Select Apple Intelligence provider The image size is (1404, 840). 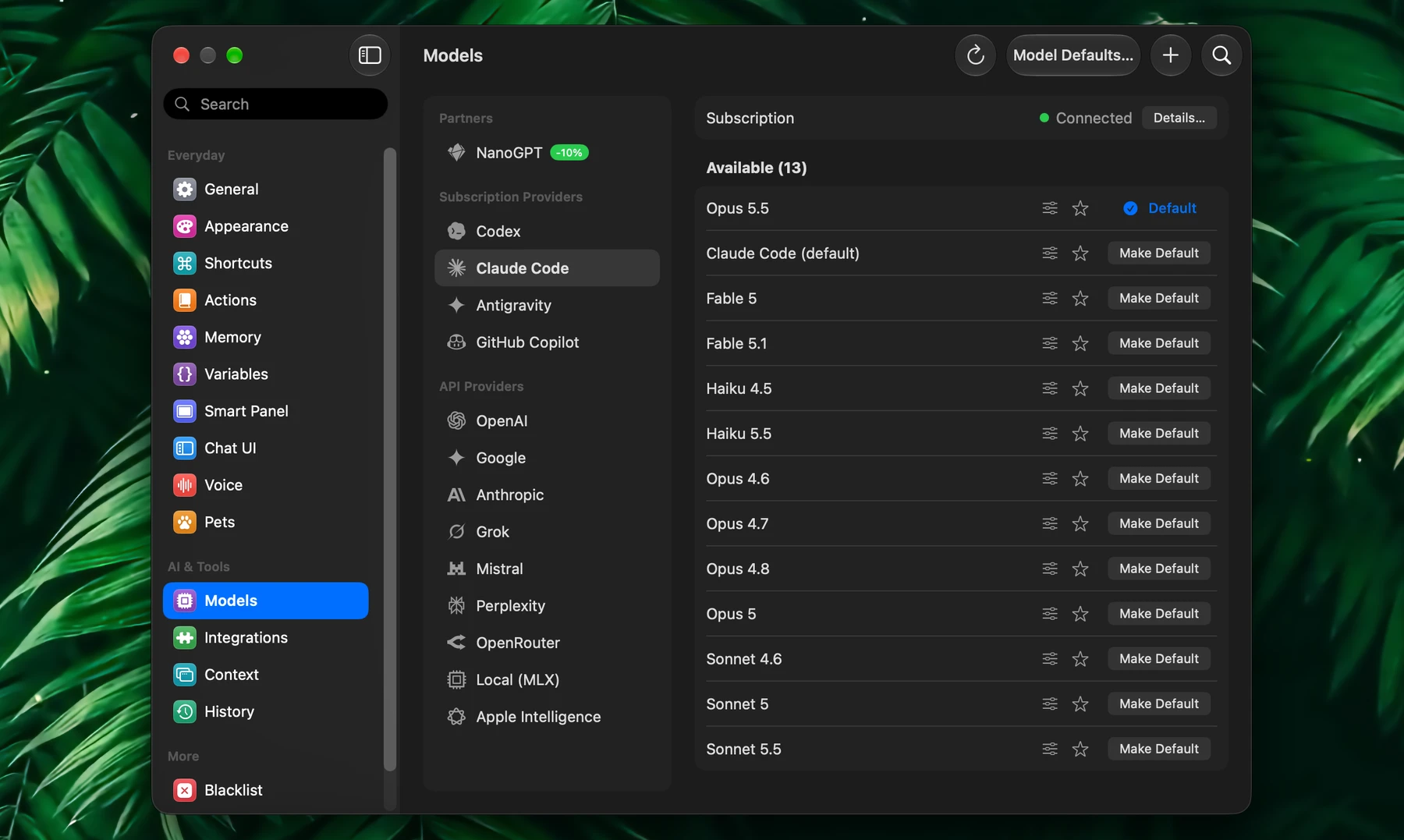547,717
